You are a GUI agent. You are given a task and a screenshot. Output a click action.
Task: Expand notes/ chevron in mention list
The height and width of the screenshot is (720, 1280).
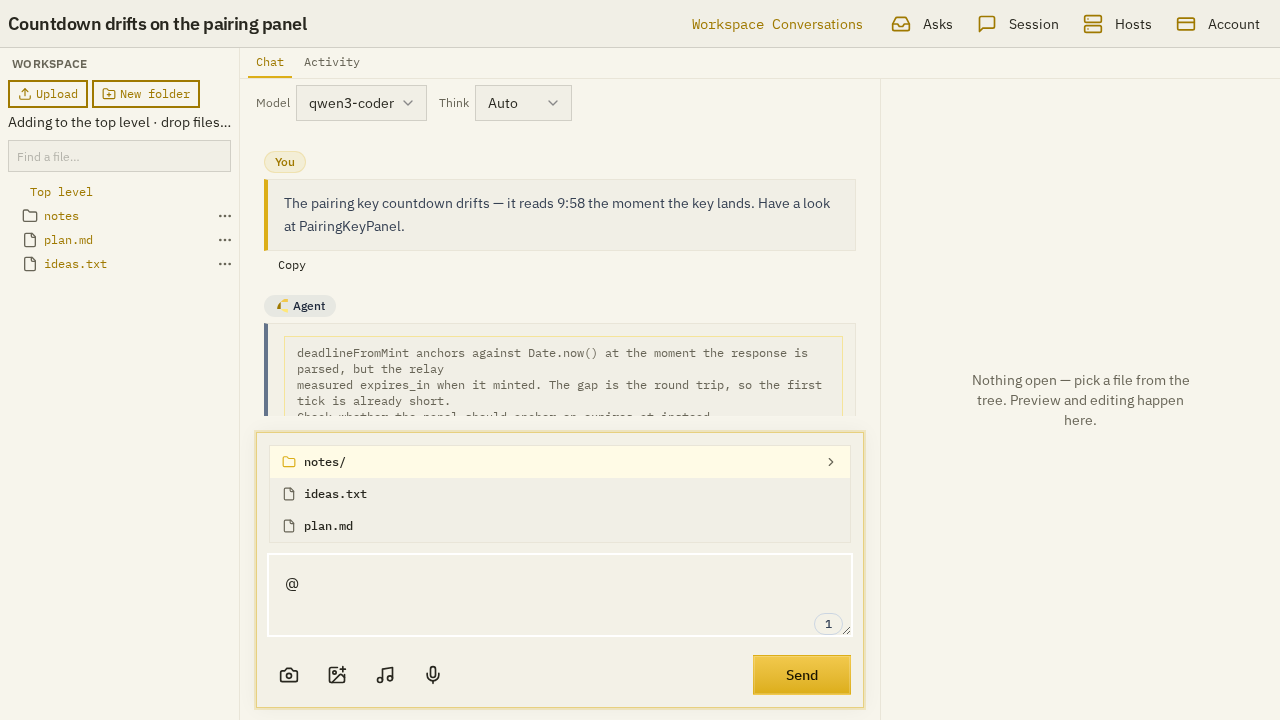(x=831, y=462)
